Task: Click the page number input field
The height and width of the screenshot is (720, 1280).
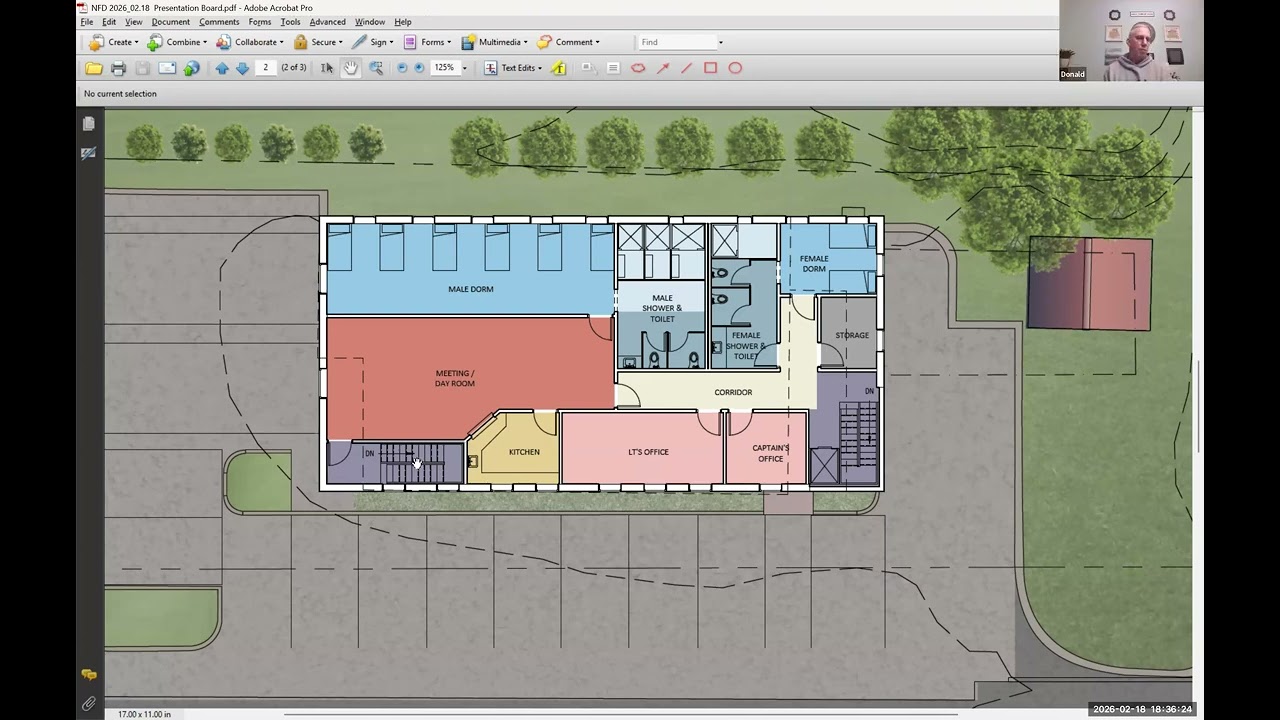Action: pyautogui.click(x=266, y=68)
